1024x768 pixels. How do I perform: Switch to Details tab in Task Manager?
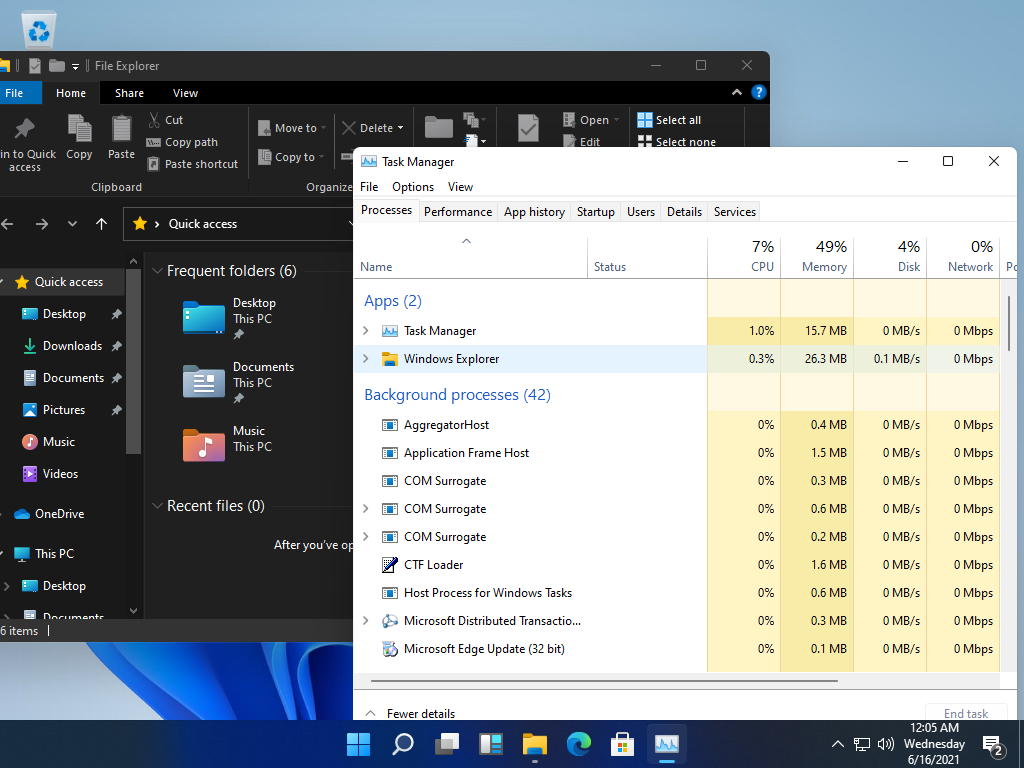pyautogui.click(x=684, y=212)
